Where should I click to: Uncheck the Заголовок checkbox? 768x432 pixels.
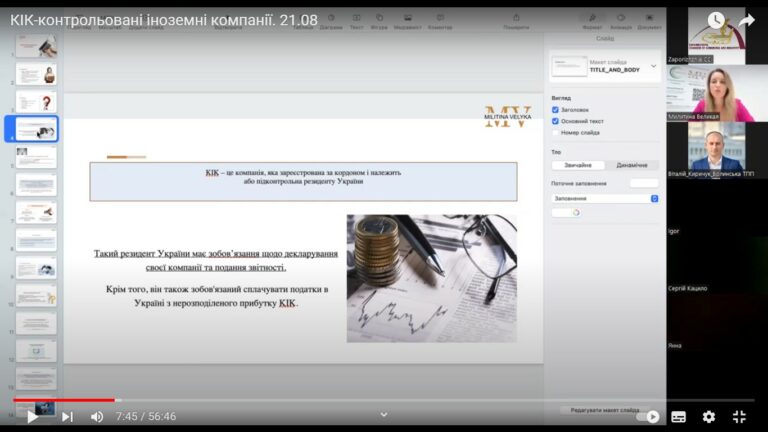(x=556, y=109)
